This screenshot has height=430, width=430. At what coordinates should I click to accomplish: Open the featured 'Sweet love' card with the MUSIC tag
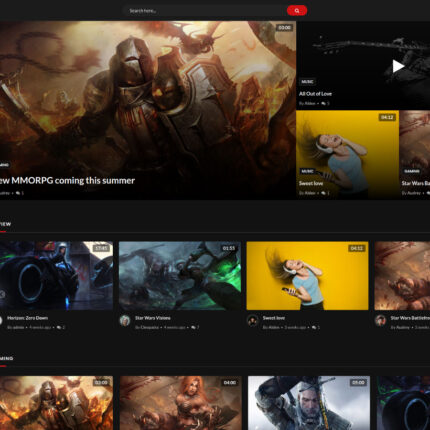pos(347,155)
